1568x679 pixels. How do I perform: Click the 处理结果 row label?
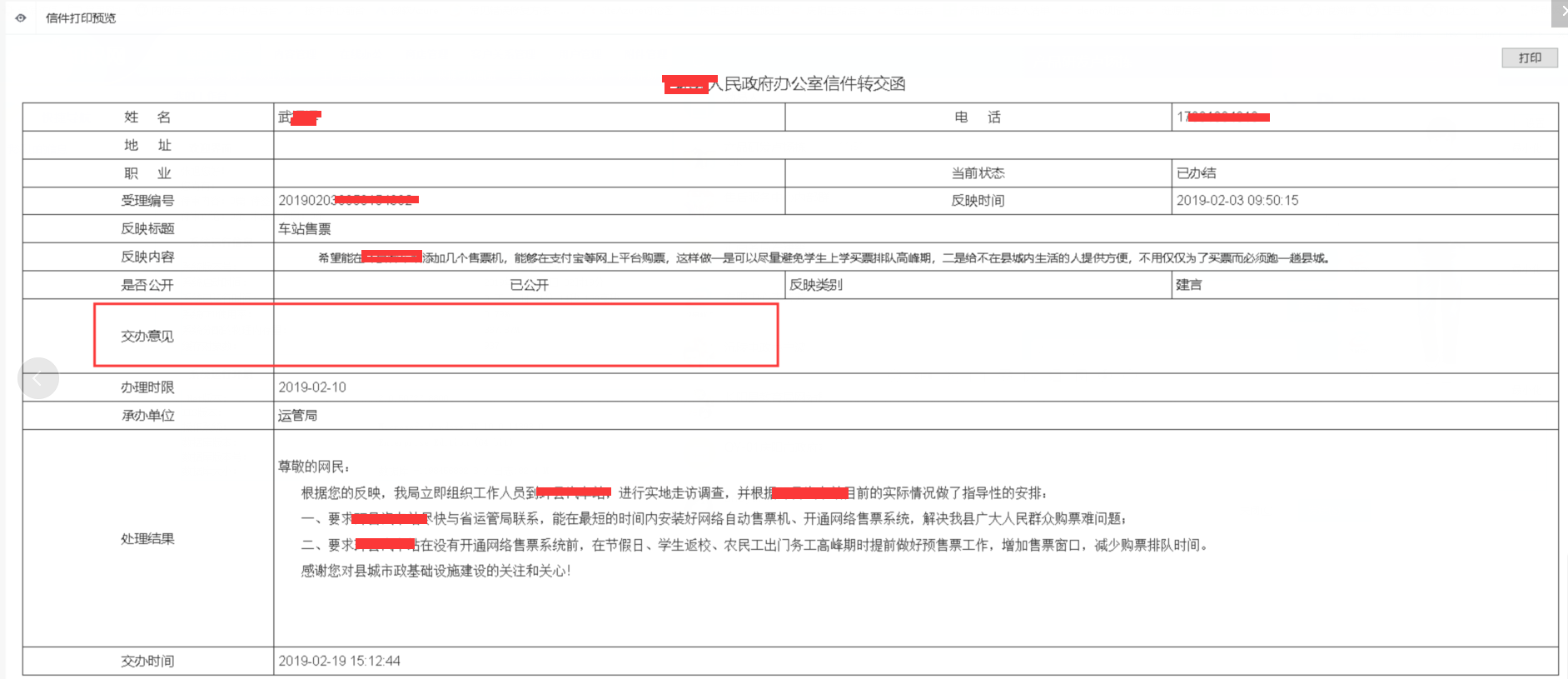147,539
